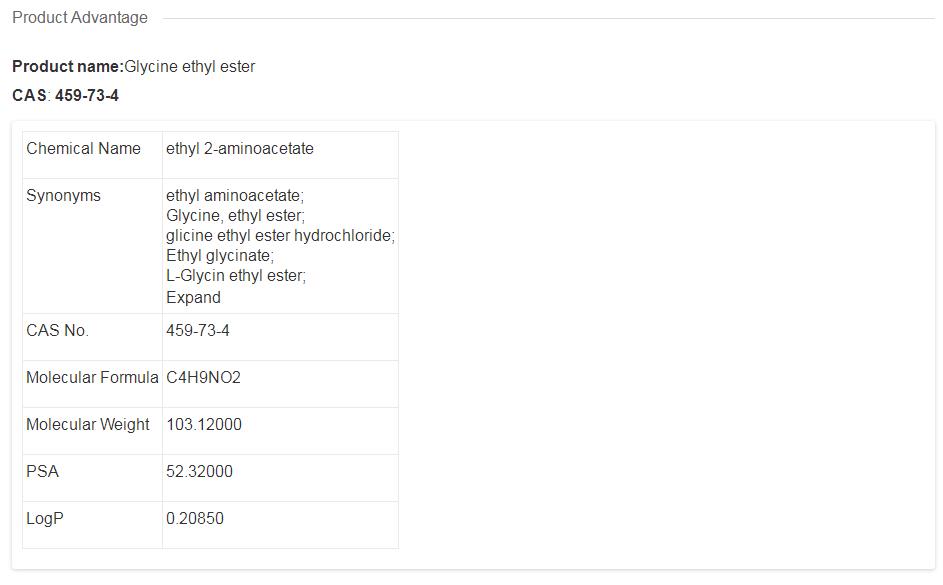Select the Chemical Name row label

click(83, 149)
